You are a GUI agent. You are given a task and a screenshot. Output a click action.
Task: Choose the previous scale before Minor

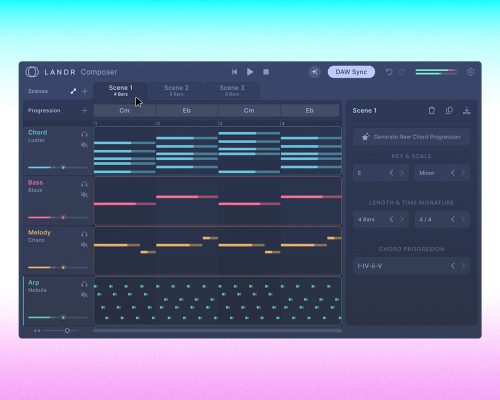click(x=452, y=173)
